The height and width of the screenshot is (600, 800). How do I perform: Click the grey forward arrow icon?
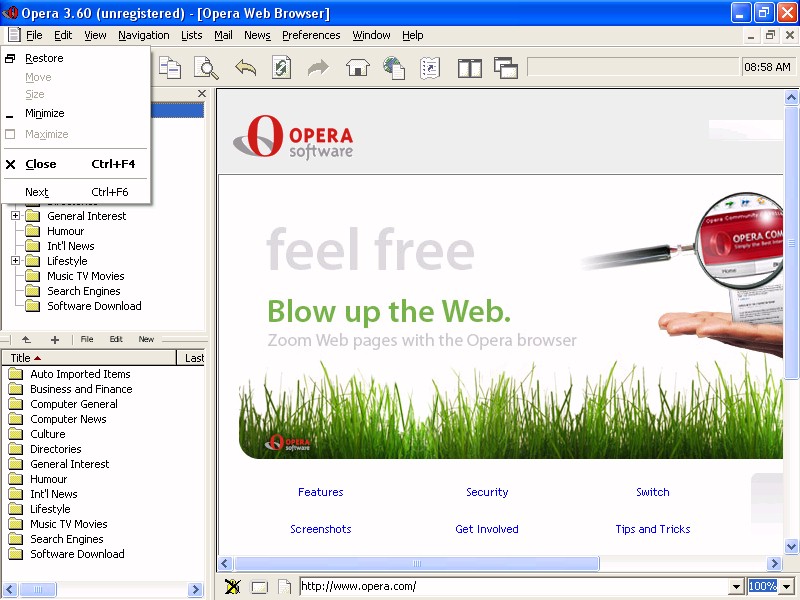[318, 67]
